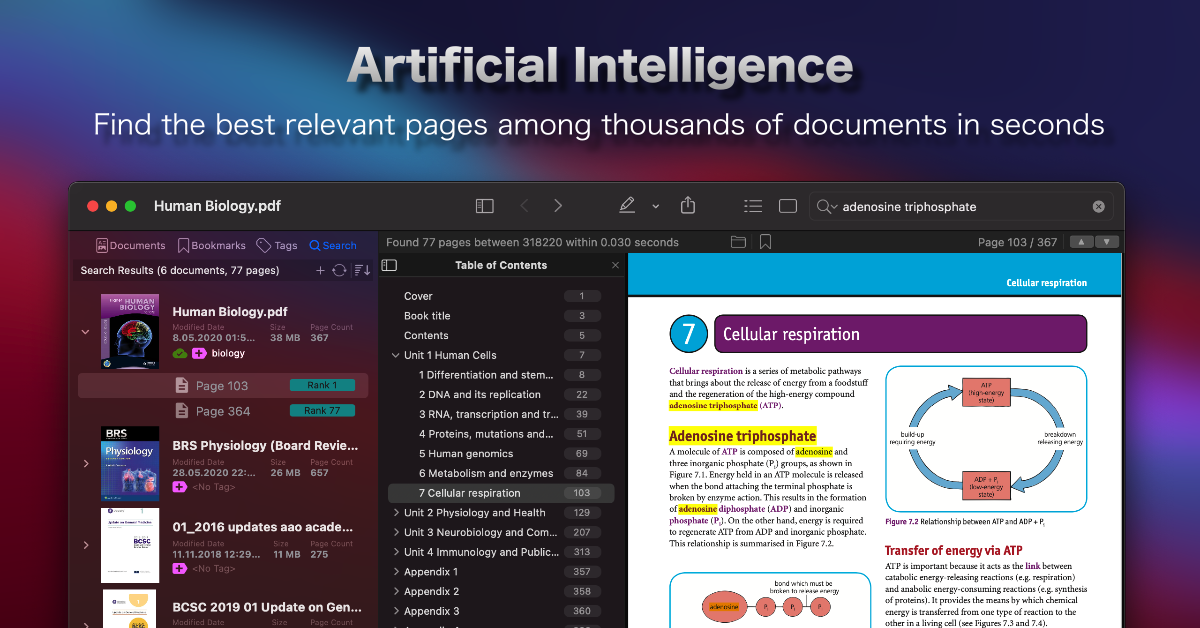Select the annotation pen tool
Image resolution: width=1200 pixels, height=628 pixels.
[627, 206]
